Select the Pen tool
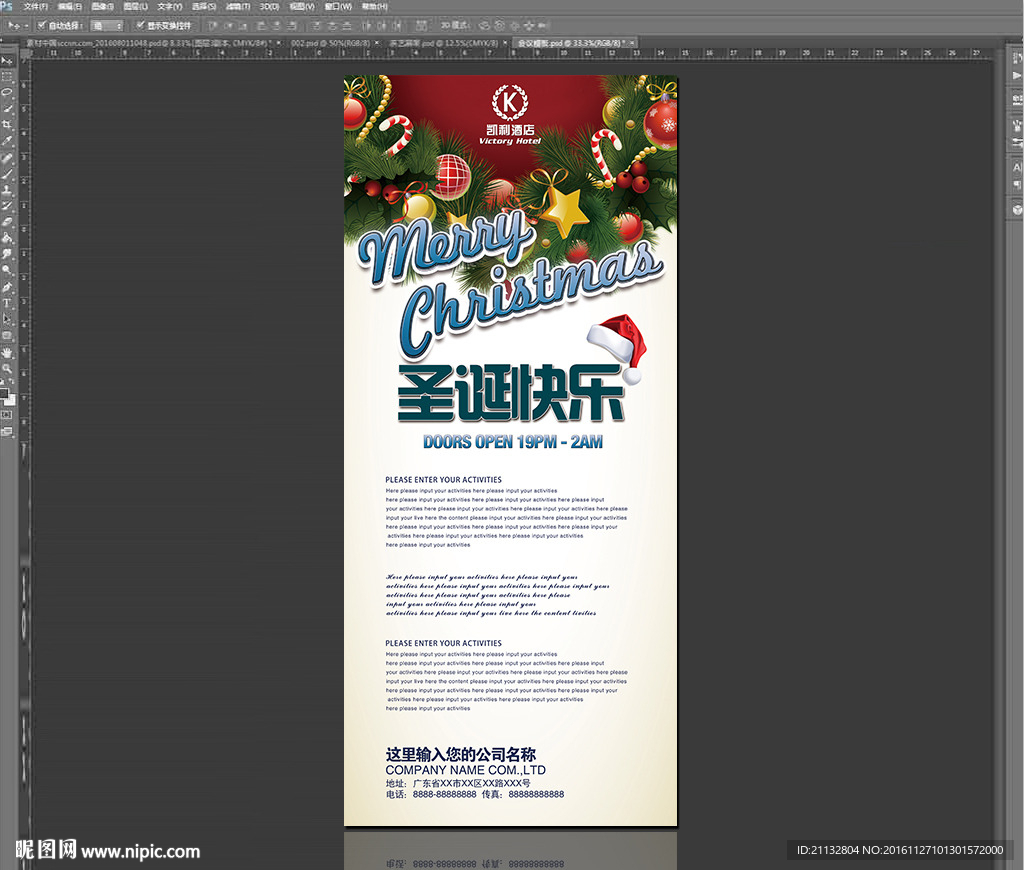Image resolution: width=1024 pixels, height=870 pixels. (7, 286)
